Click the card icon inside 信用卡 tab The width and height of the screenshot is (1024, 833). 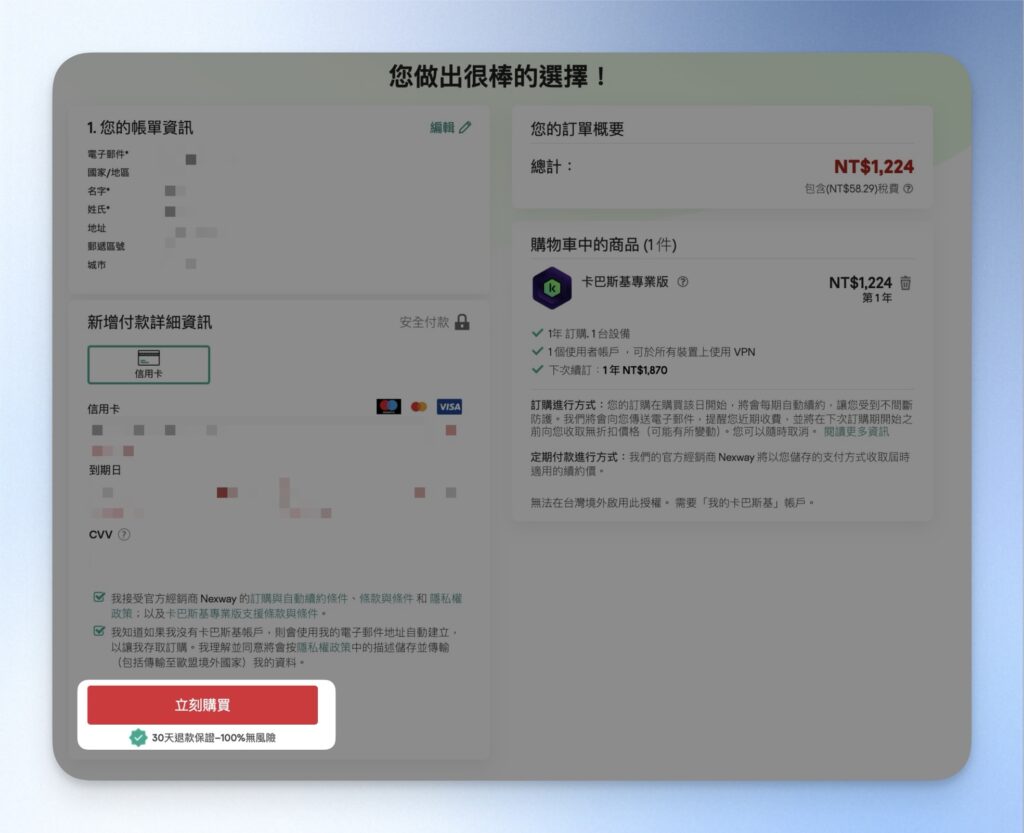[x=149, y=358]
